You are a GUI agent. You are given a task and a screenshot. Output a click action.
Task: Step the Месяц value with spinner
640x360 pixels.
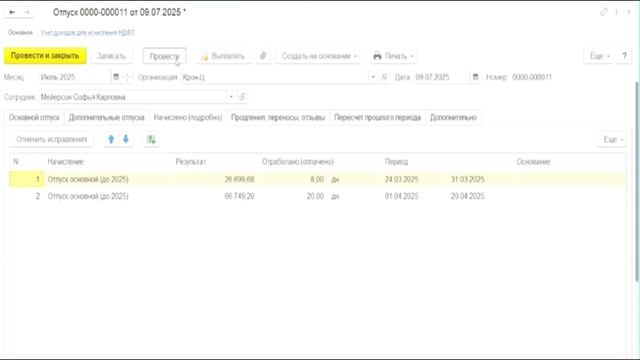click(x=127, y=77)
